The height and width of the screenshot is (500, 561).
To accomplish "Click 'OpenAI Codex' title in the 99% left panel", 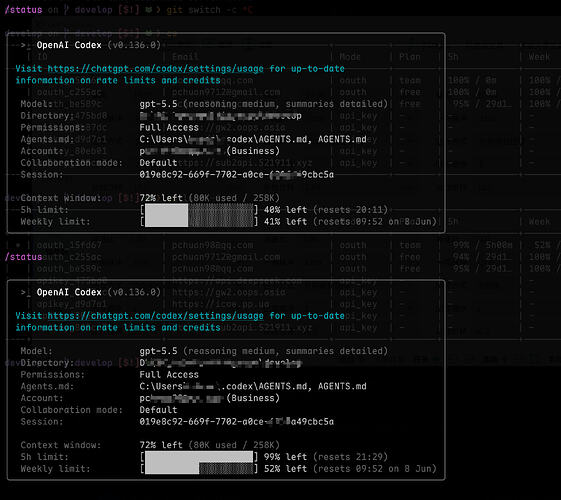I will pos(69,292).
